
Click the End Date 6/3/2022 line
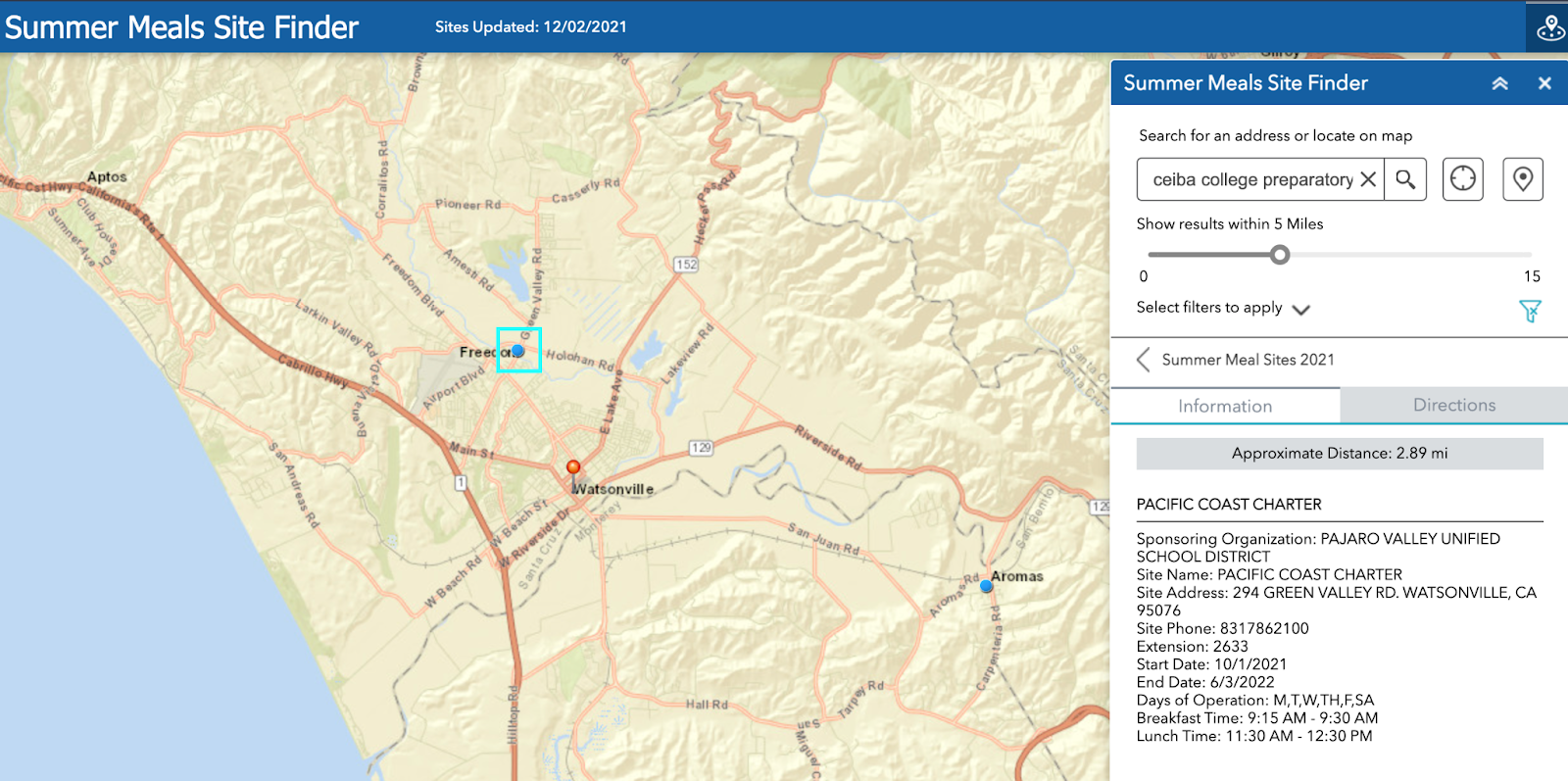tap(1205, 682)
